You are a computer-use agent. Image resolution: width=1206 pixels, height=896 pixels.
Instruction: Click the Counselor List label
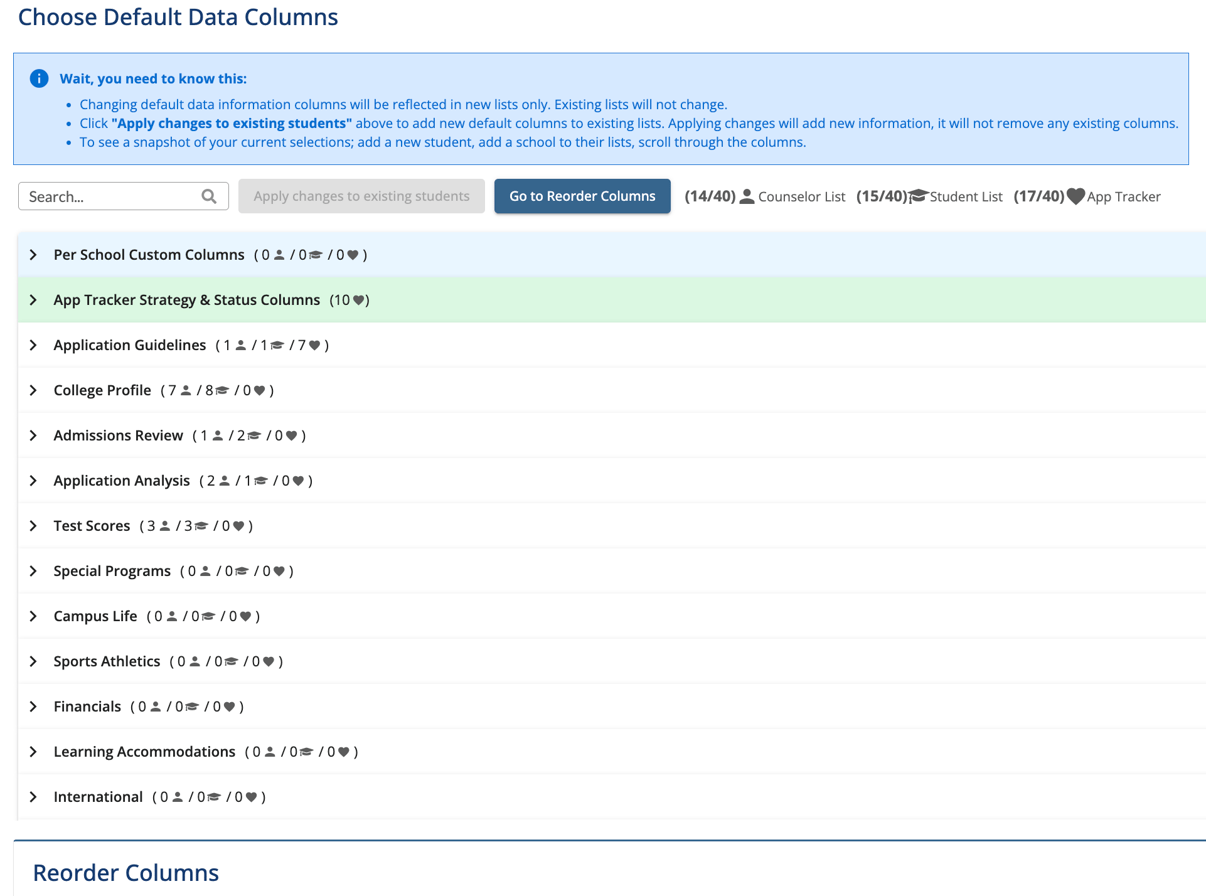point(802,197)
